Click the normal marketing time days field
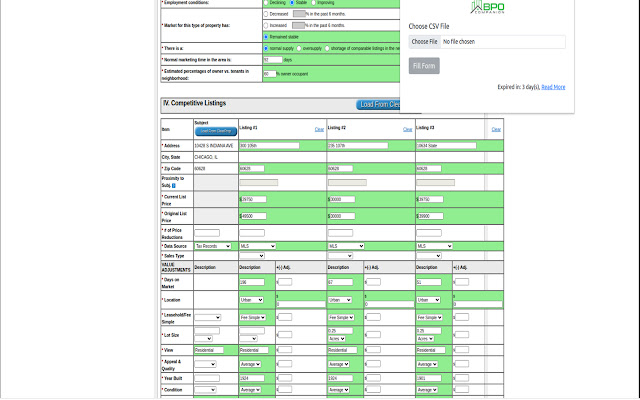Viewport: 640px width, 400px height. (272, 60)
